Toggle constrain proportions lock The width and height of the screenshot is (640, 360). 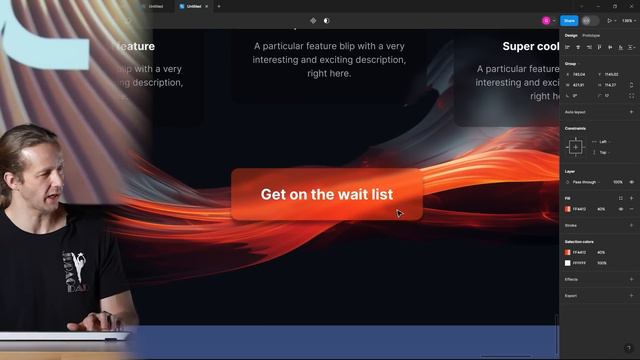click(631, 85)
